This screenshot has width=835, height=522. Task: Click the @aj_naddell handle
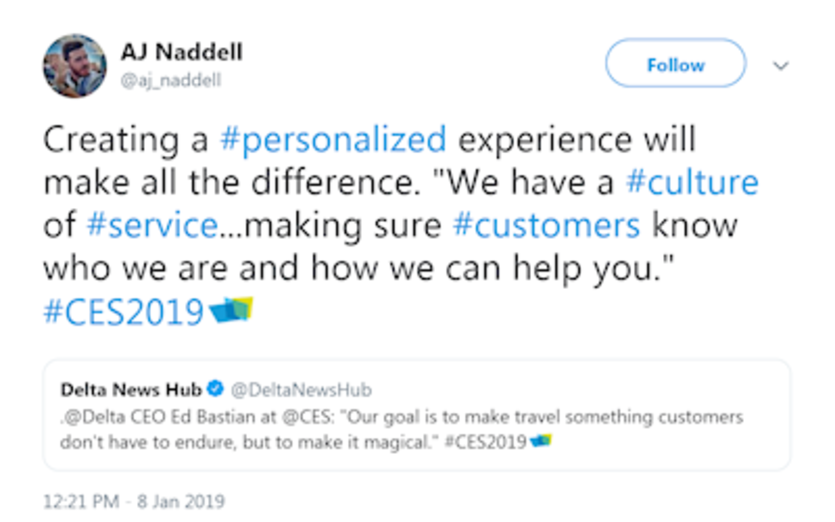pos(171,80)
